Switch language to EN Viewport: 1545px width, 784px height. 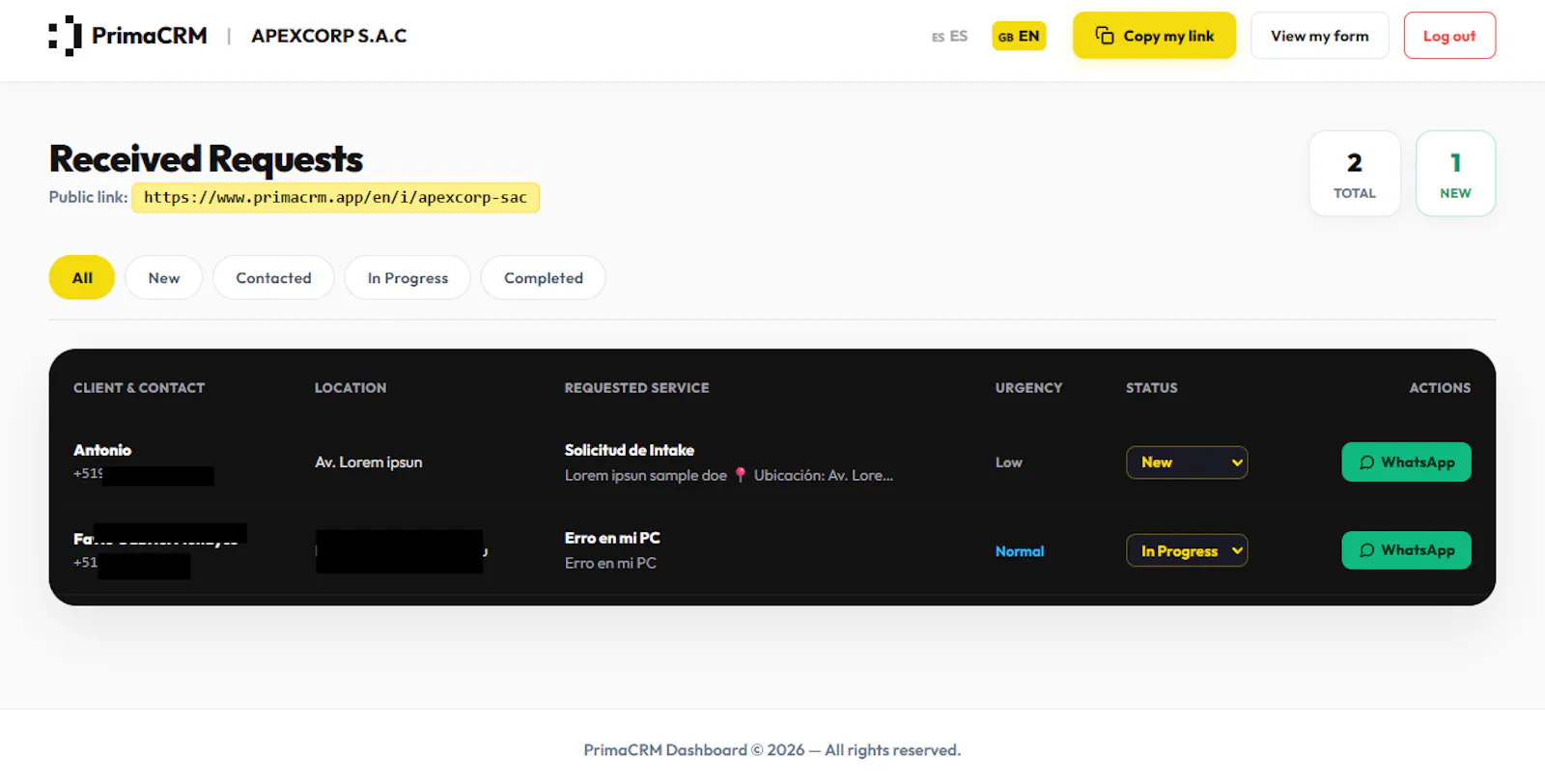point(1019,37)
